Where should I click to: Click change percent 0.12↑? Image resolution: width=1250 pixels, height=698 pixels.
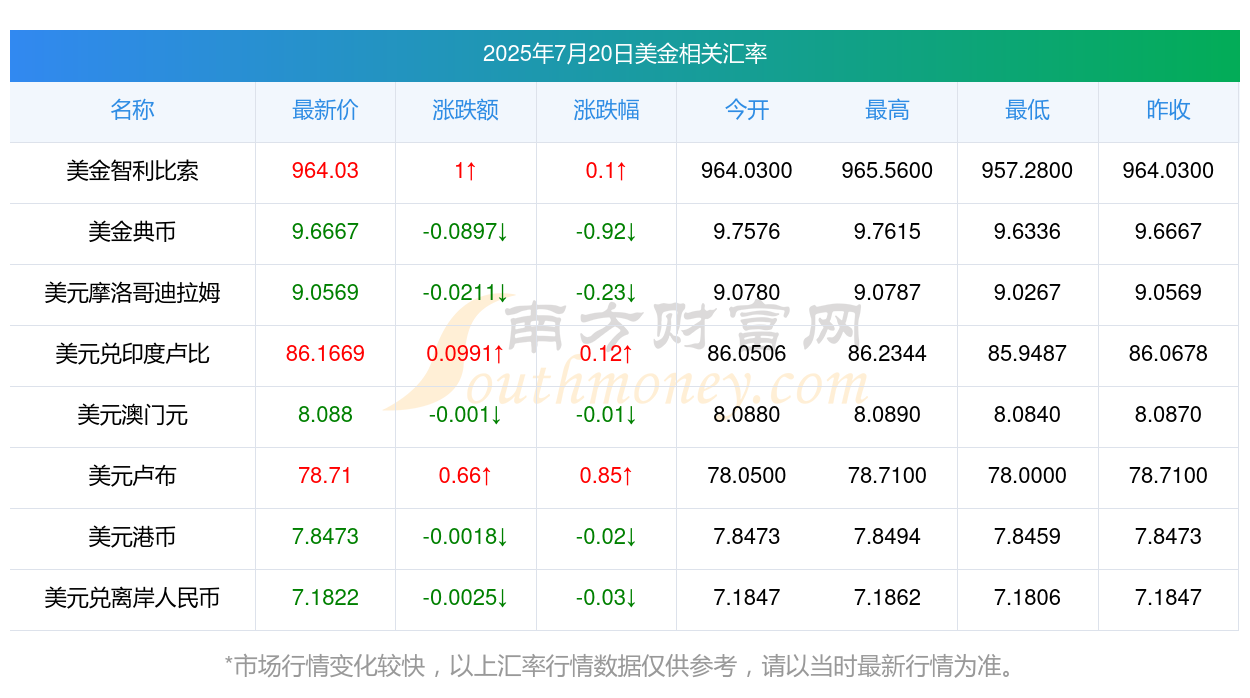click(x=606, y=354)
